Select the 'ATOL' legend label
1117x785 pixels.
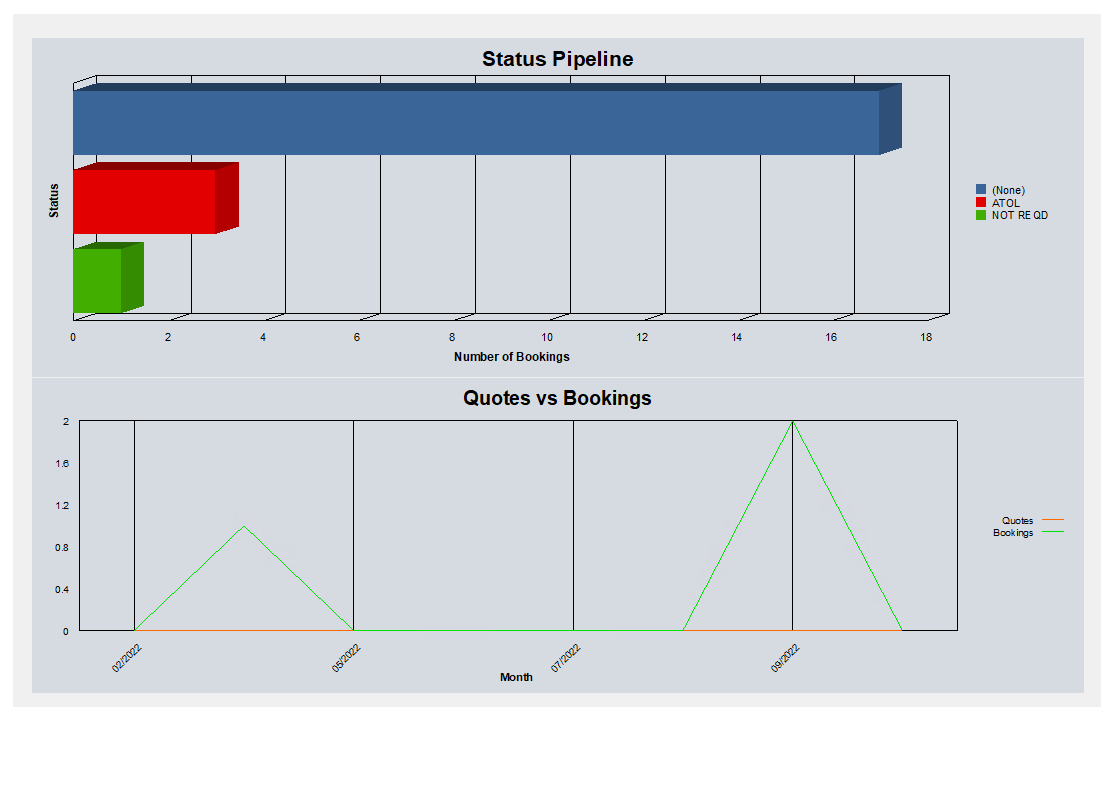1005,203
